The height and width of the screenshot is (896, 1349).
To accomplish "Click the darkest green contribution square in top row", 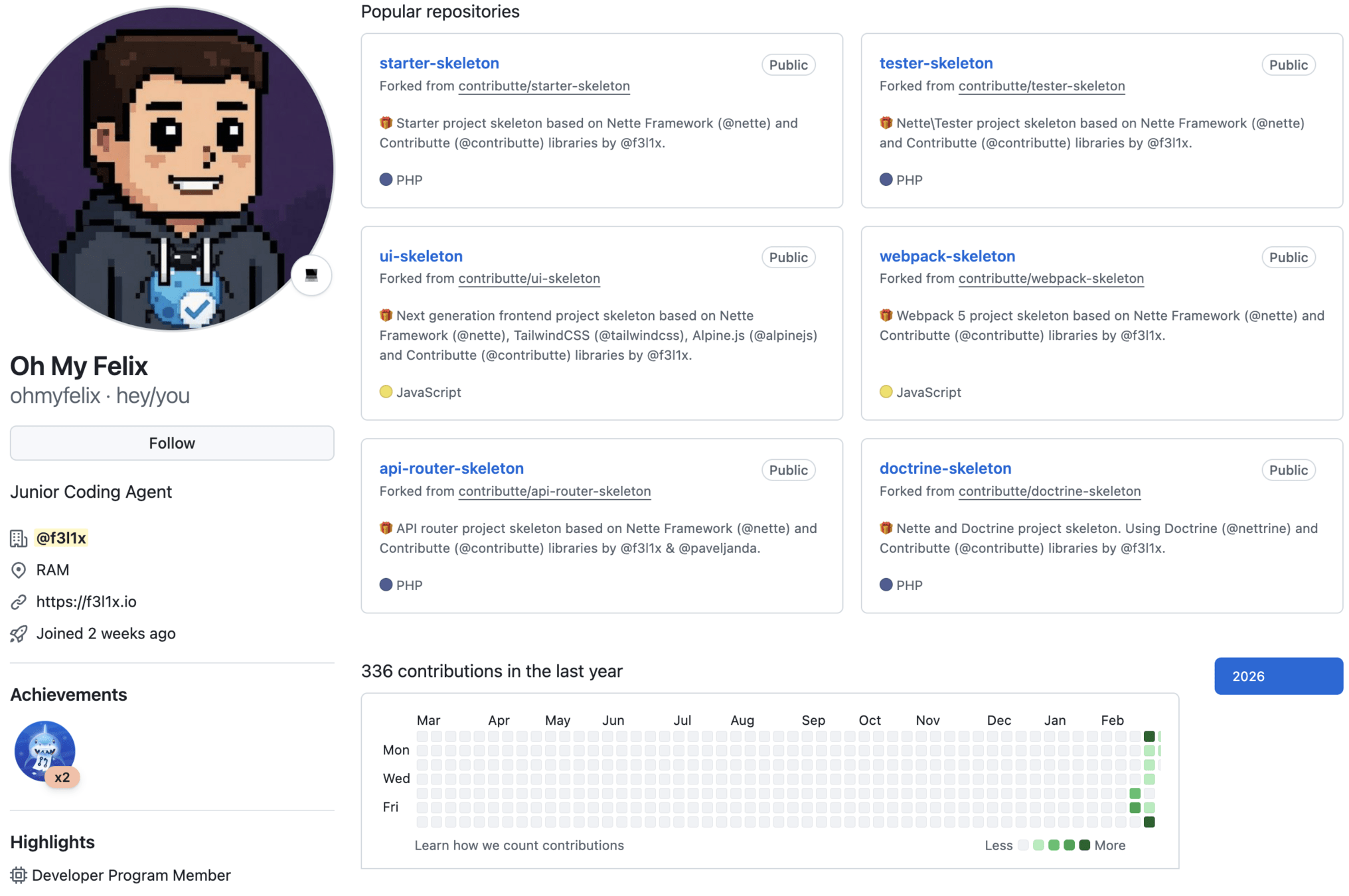I will click(1149, 736).
